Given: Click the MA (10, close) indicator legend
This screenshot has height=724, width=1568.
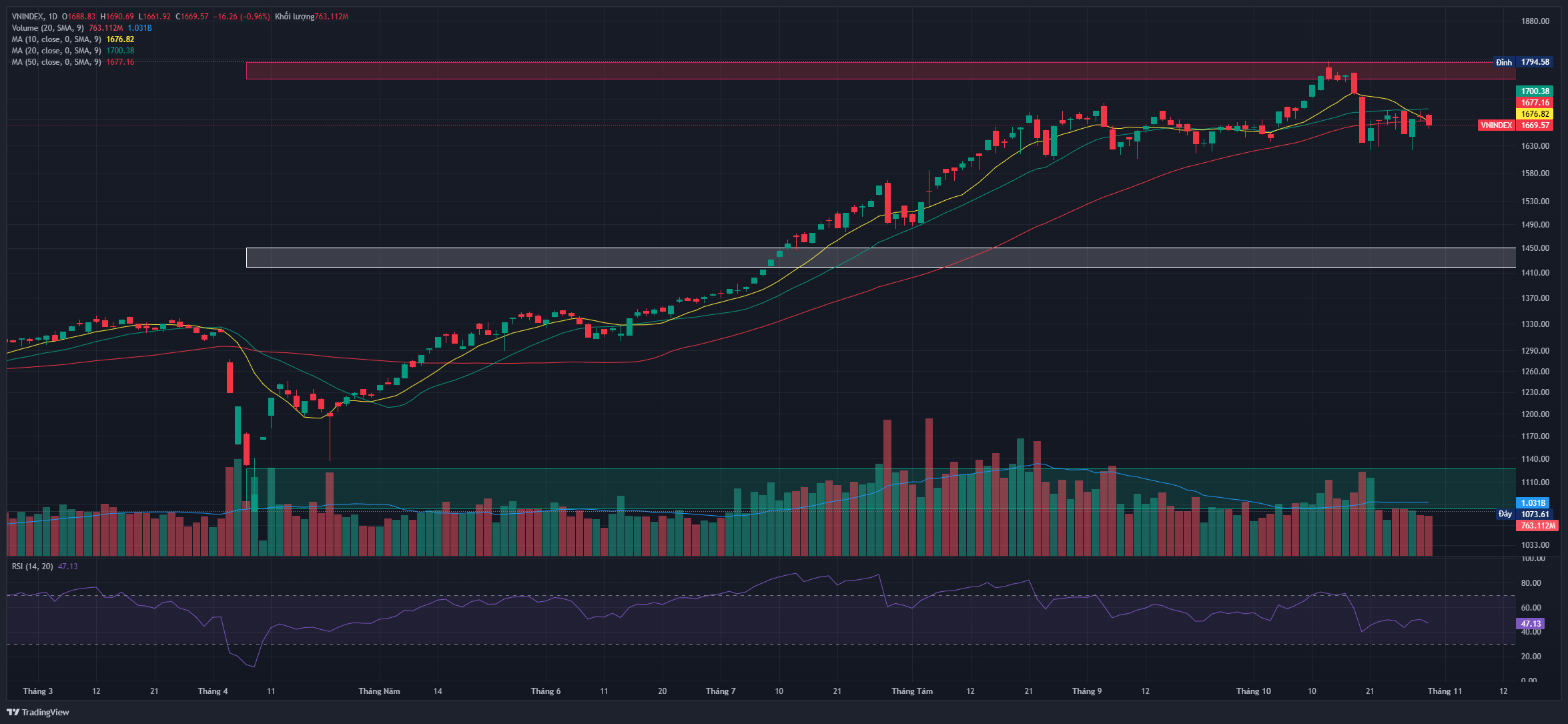Looking at the screenshot, I should pos(56,39).
